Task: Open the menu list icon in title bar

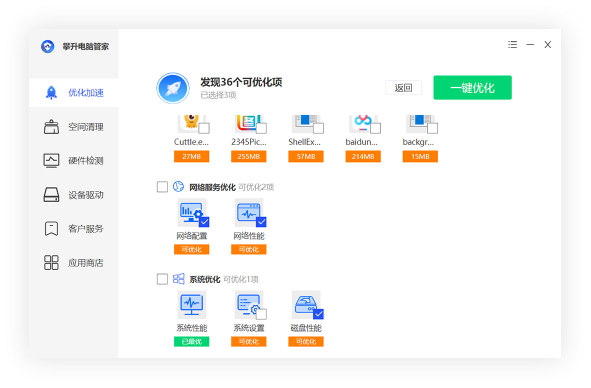Action: pyautogui.click(x=512, y=44)
